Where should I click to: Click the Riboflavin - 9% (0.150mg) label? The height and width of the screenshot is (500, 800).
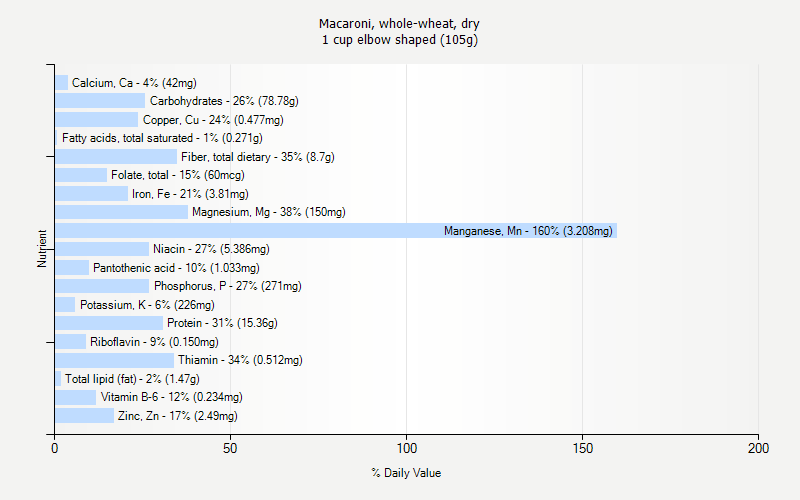click(x=155, y=342)
